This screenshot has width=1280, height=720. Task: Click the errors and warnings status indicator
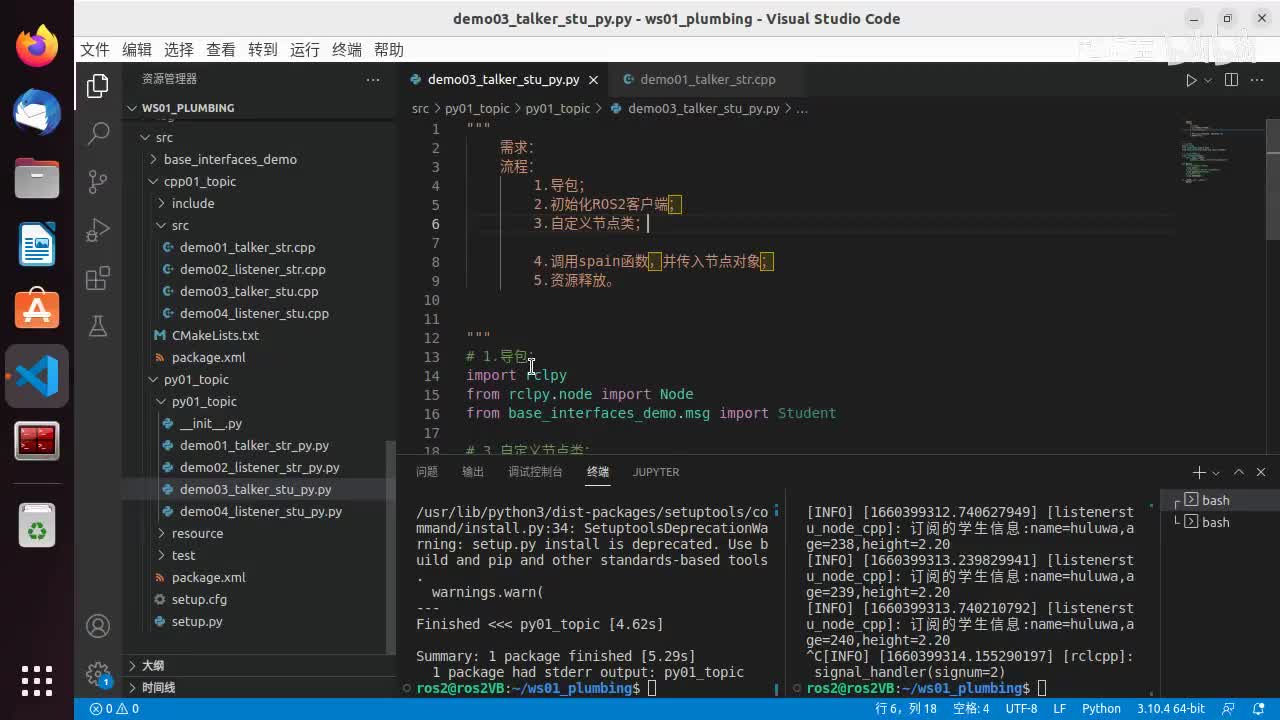pos(114,709)
